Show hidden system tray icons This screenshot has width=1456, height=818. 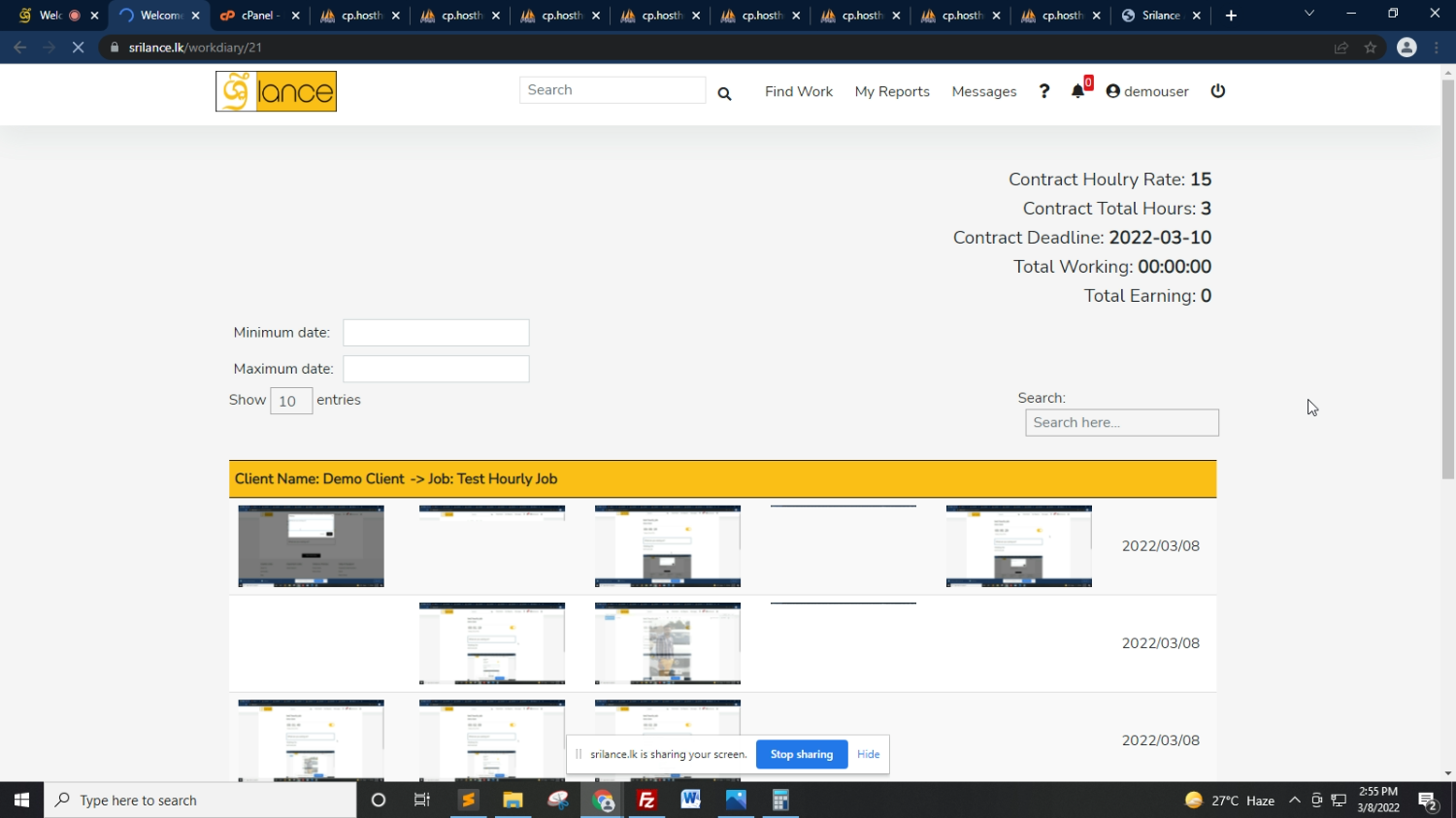click(x=1294, y=801)
